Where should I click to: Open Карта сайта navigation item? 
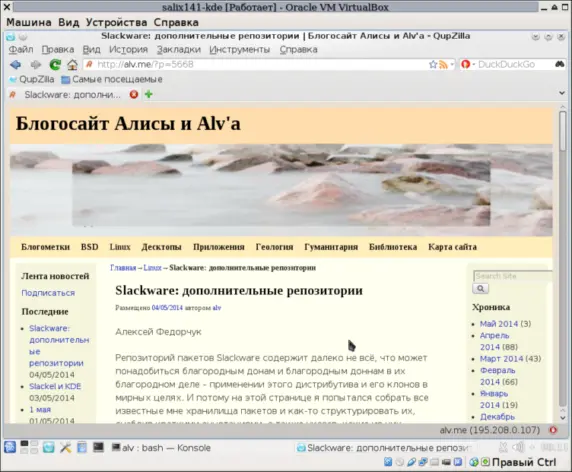click(452, 247)
